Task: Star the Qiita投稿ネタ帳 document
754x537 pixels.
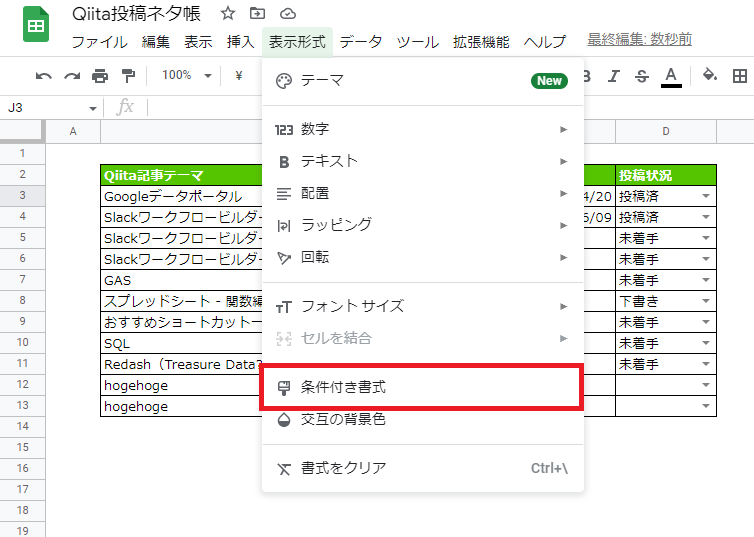Action: tap(228, 13)
